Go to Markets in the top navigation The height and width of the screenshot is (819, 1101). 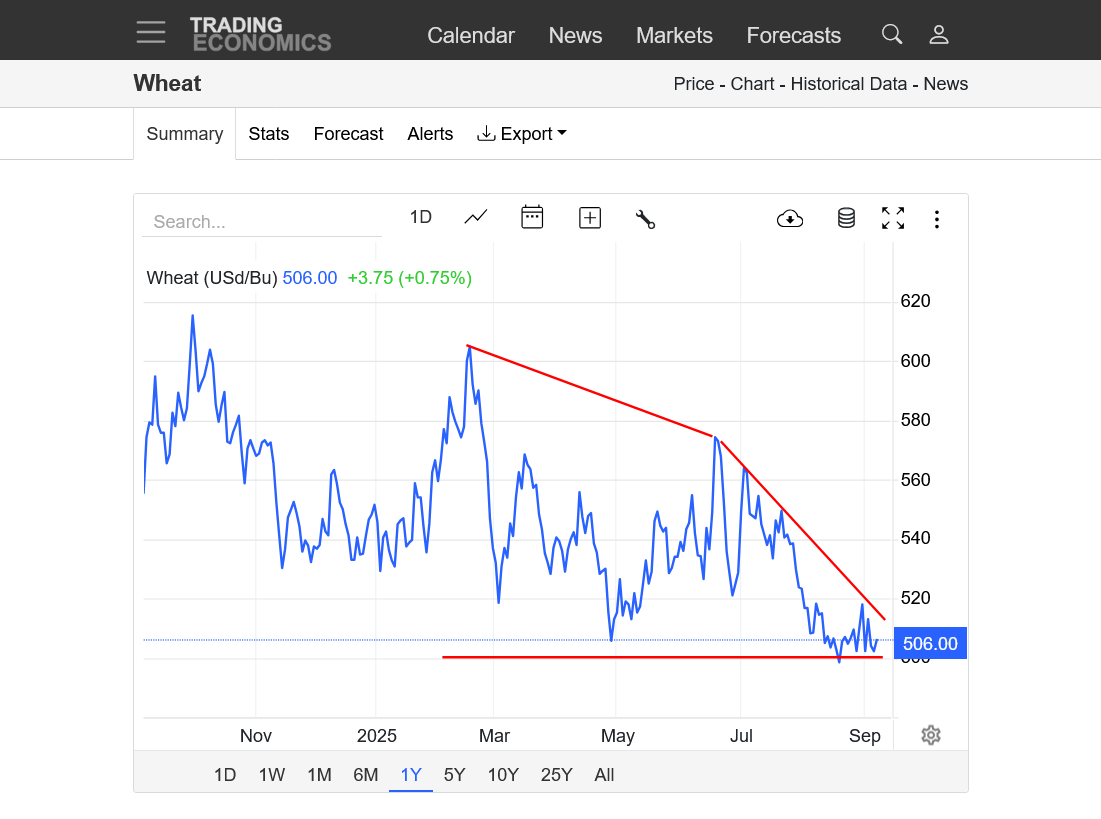click(x=674, y=36)
